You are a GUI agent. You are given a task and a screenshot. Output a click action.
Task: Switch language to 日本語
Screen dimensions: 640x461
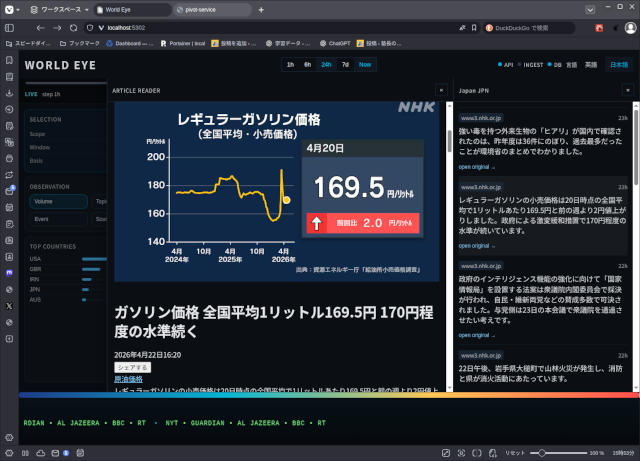click(619, 64)
